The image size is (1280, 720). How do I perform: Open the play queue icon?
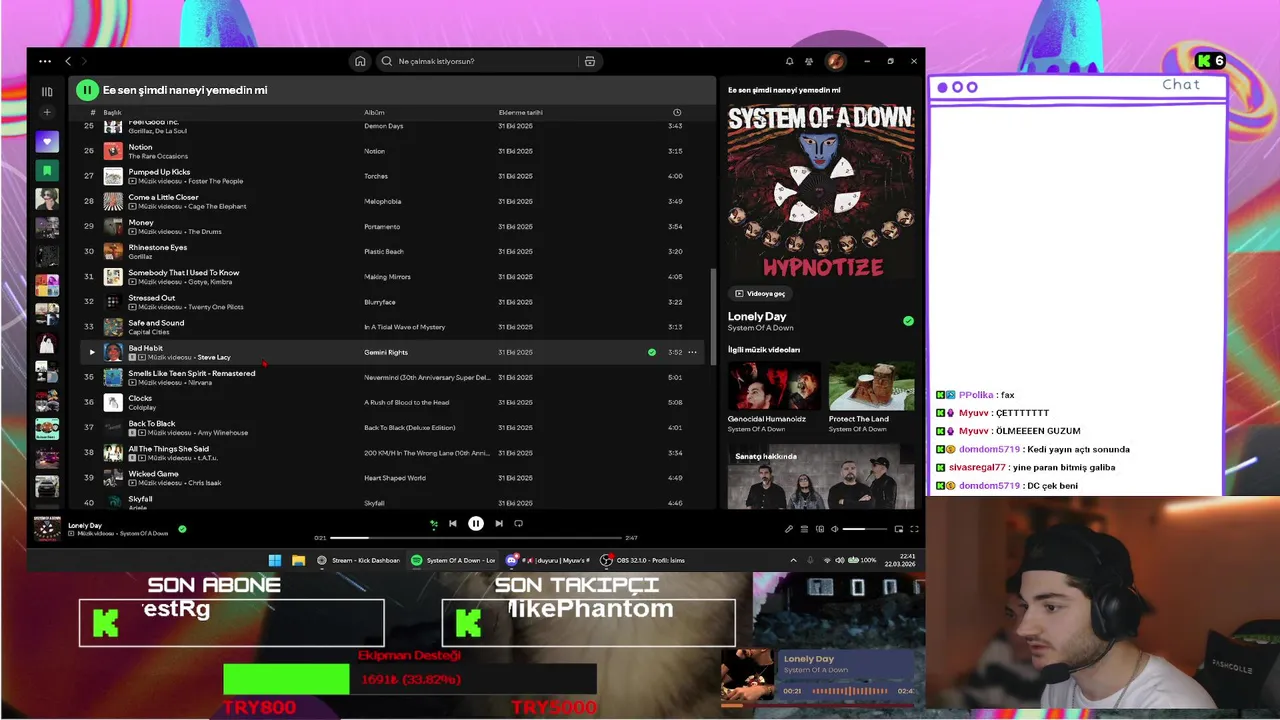pos(805,529)
